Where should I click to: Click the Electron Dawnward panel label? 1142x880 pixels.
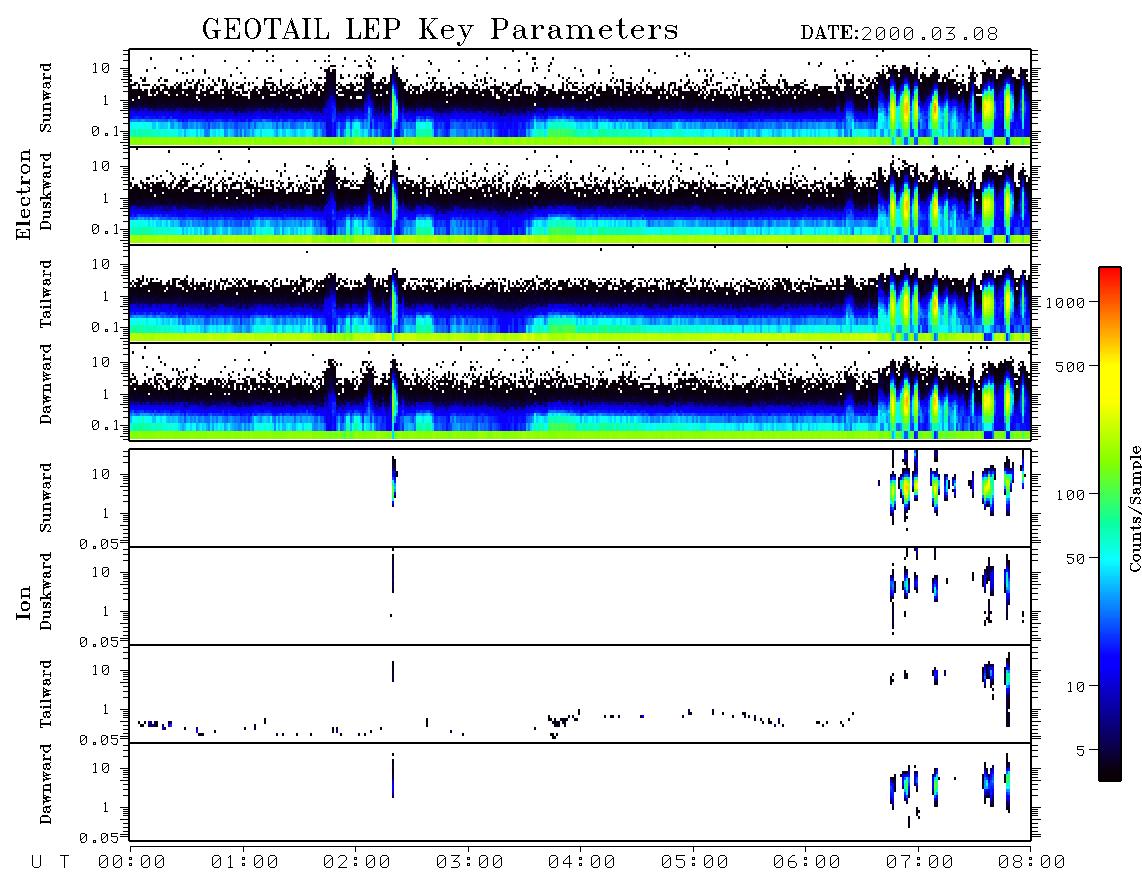pos(45,384)
